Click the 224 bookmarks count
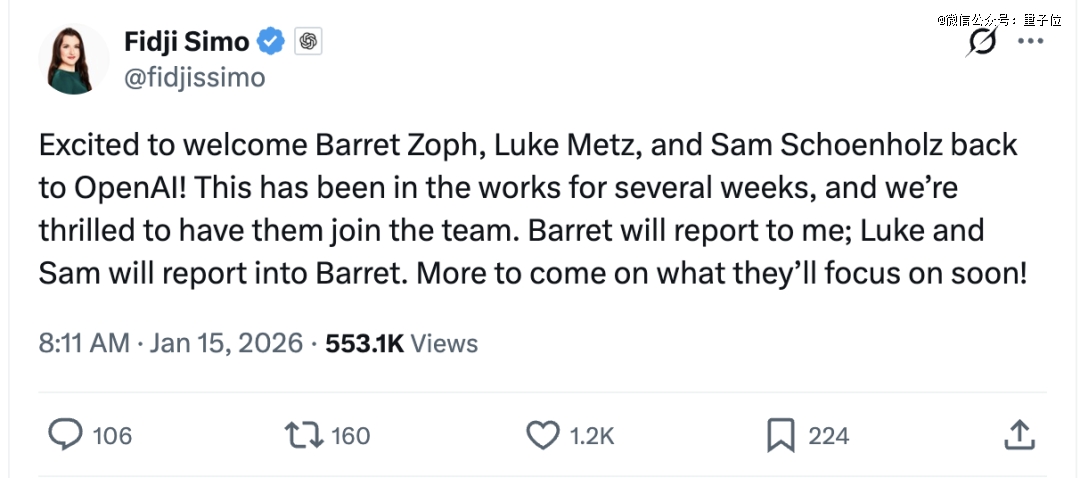 click(x=828, y=436)
